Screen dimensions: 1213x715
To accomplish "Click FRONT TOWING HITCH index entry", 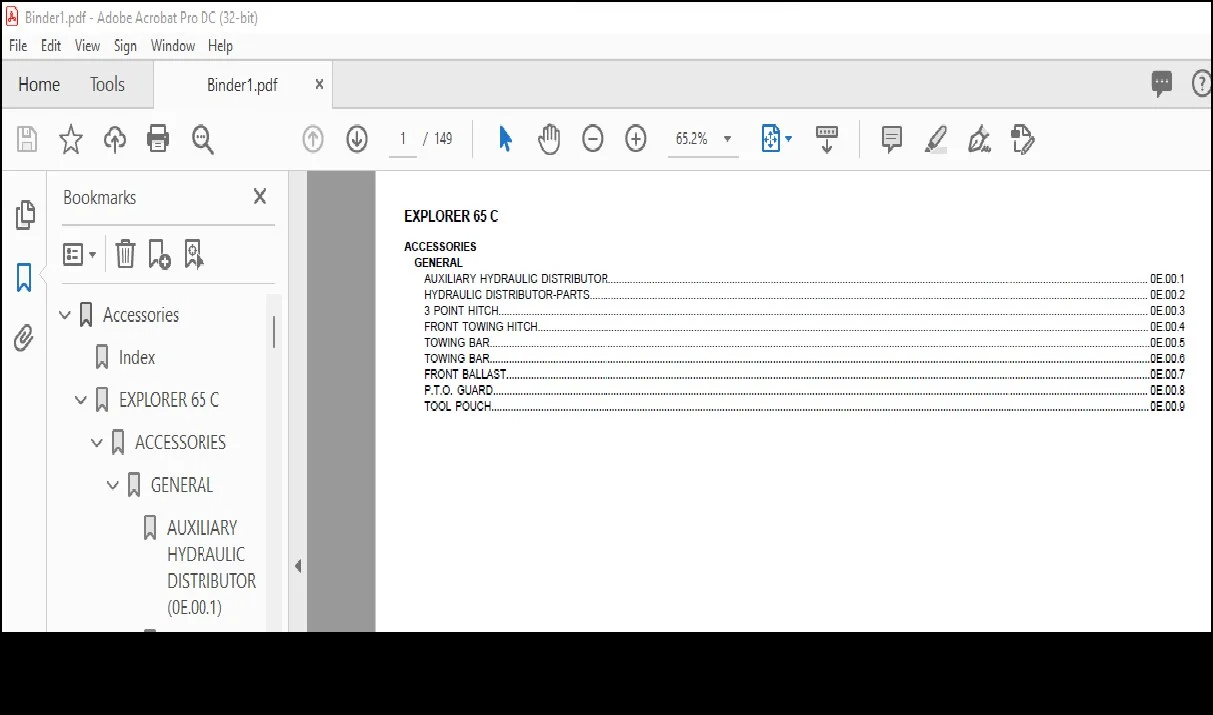I will [x=481, y=327].
